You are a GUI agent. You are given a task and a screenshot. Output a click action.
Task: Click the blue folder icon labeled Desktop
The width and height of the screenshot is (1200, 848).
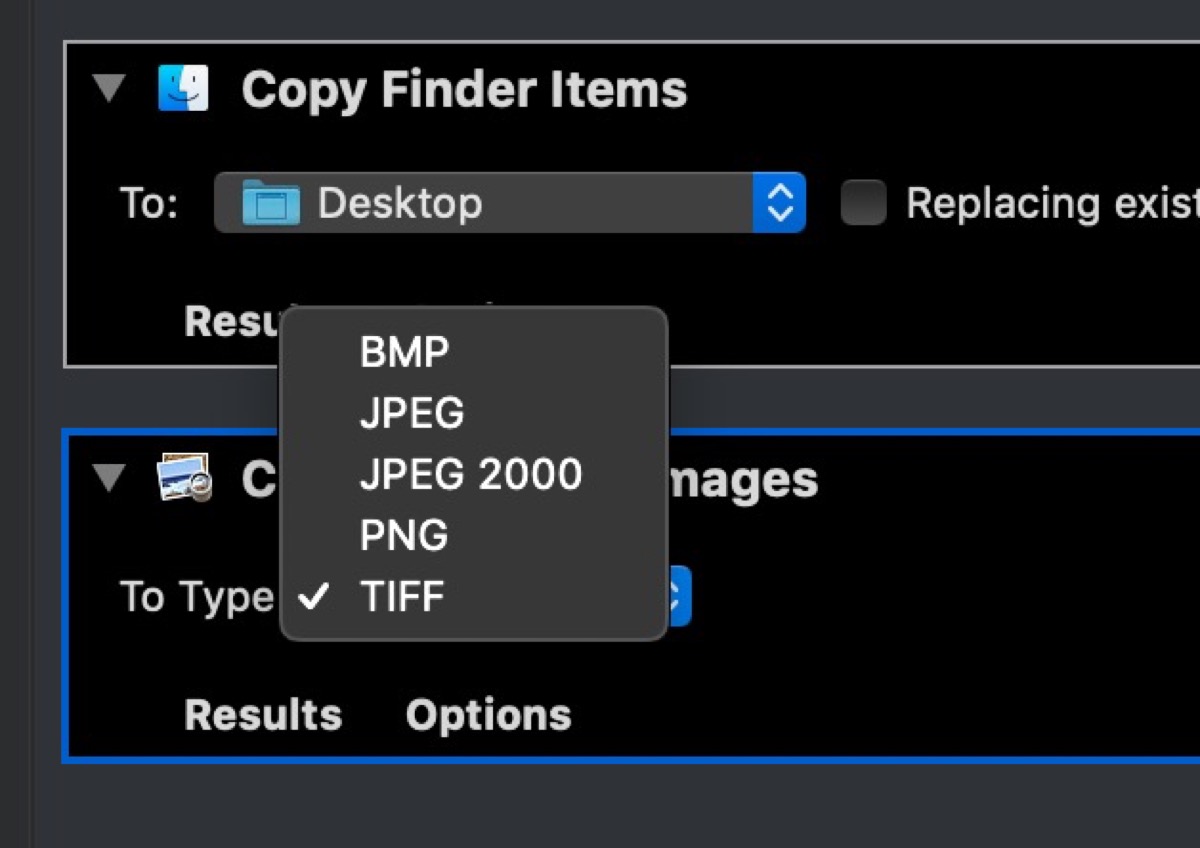pos(271,203)
